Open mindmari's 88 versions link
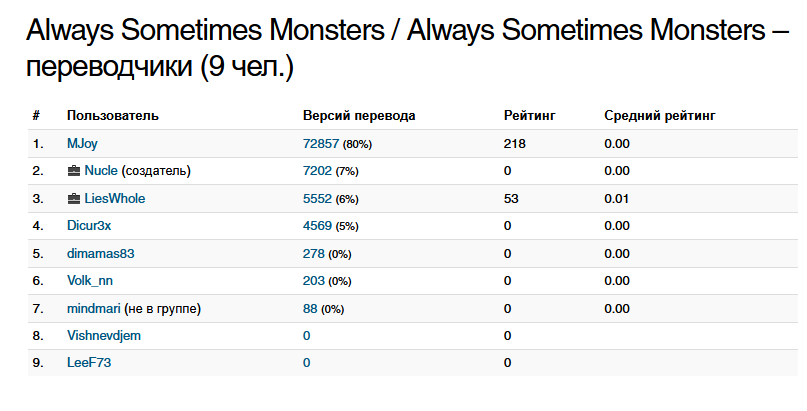The image size is (807, 411). pyautogui.click(x=310, y=309)
